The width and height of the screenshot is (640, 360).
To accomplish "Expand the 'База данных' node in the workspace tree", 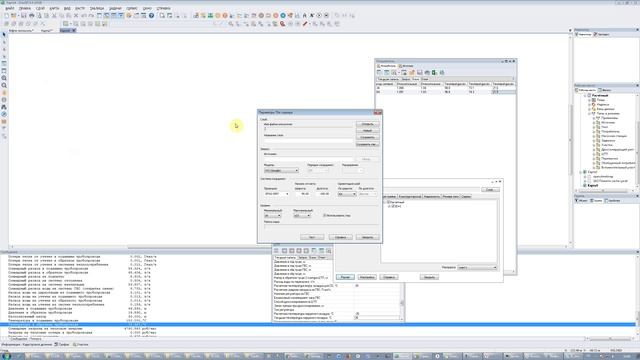I will [x=589, y=109].
